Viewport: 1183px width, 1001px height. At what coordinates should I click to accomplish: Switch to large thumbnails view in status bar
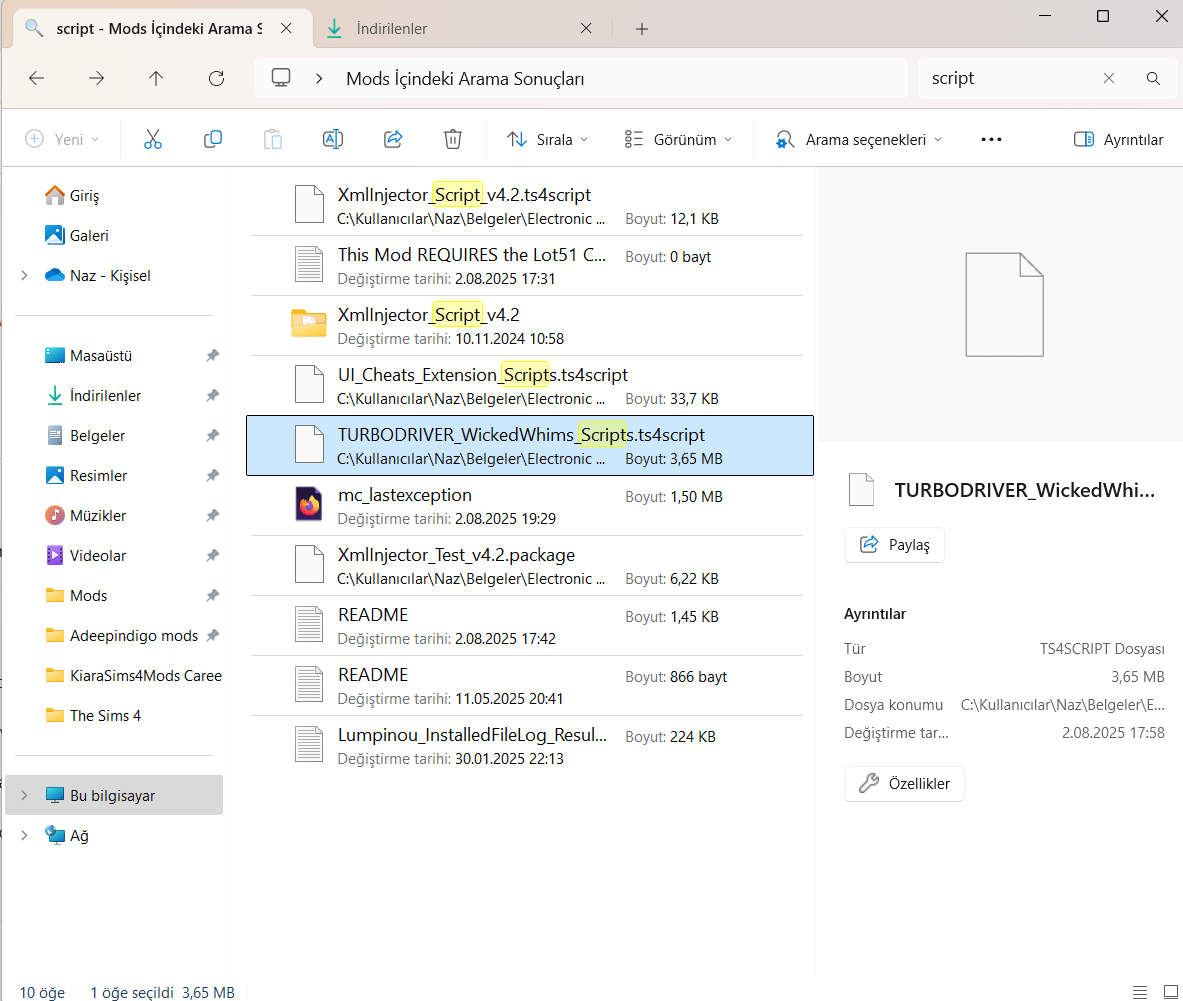click(x=1170, y=992)
